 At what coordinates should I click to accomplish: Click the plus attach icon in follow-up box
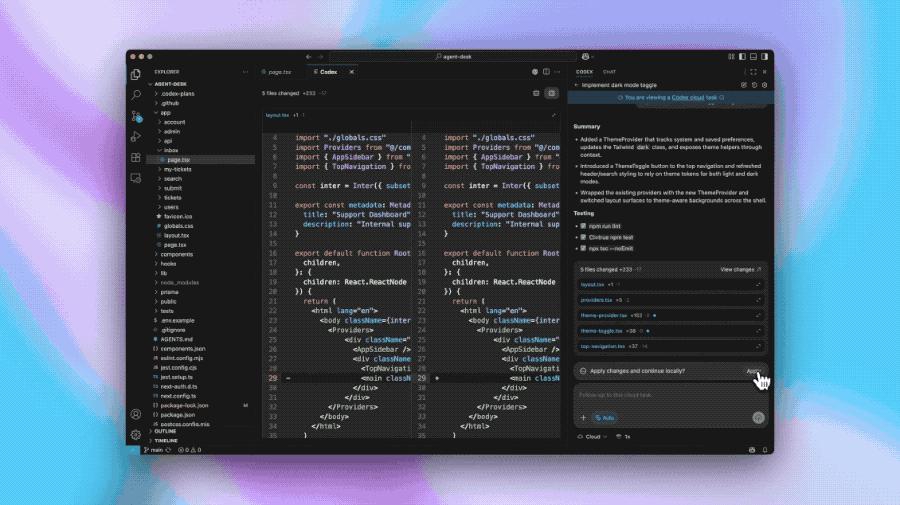[x=583, y=416]
